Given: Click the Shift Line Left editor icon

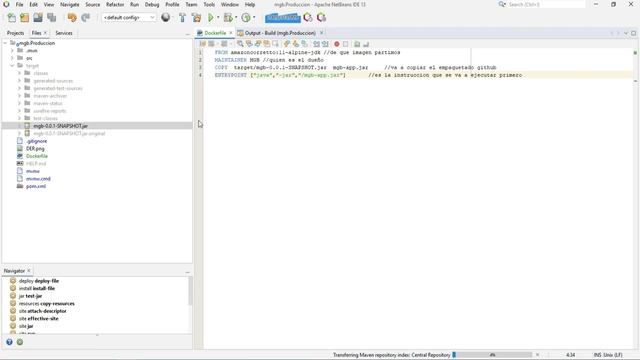Looking at the screenshot, I should 316,44.
